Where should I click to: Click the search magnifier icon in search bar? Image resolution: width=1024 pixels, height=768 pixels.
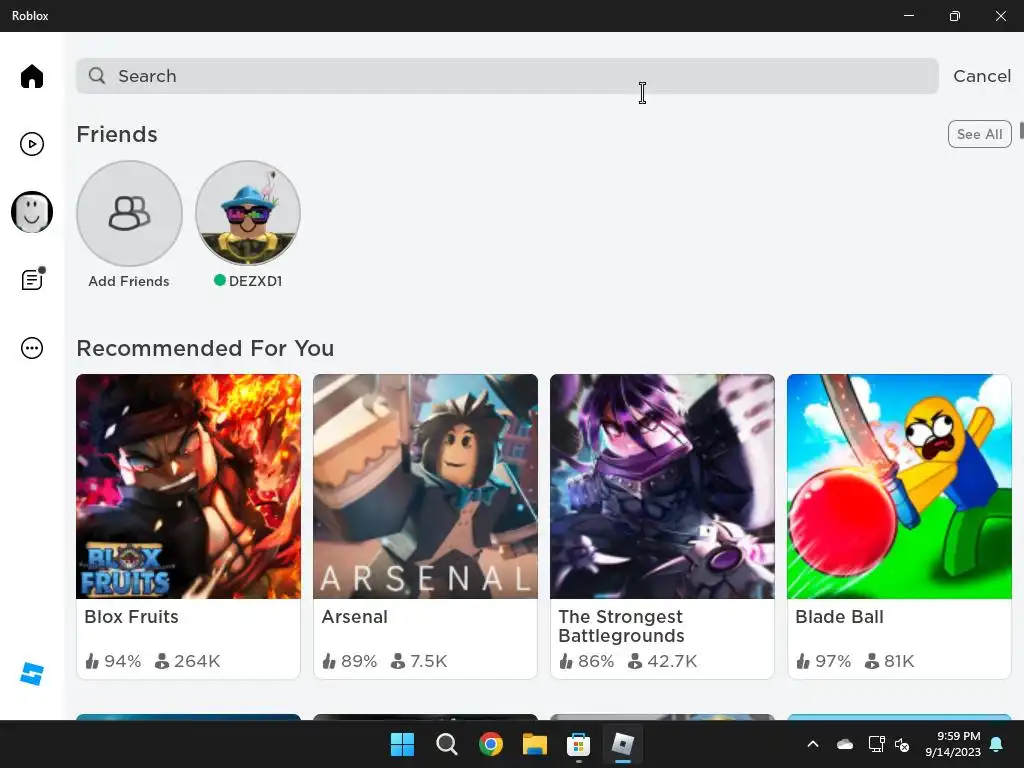[x=97, y=76]
